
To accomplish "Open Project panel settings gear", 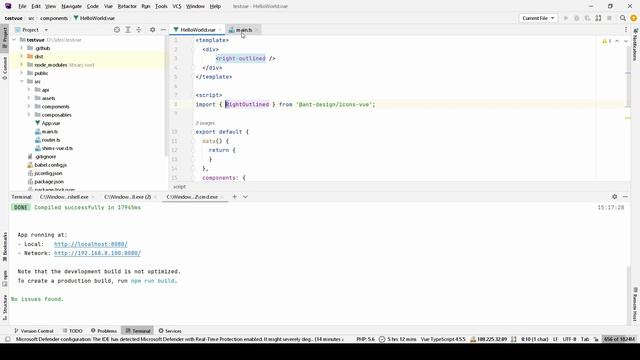I will pos(153,30).
